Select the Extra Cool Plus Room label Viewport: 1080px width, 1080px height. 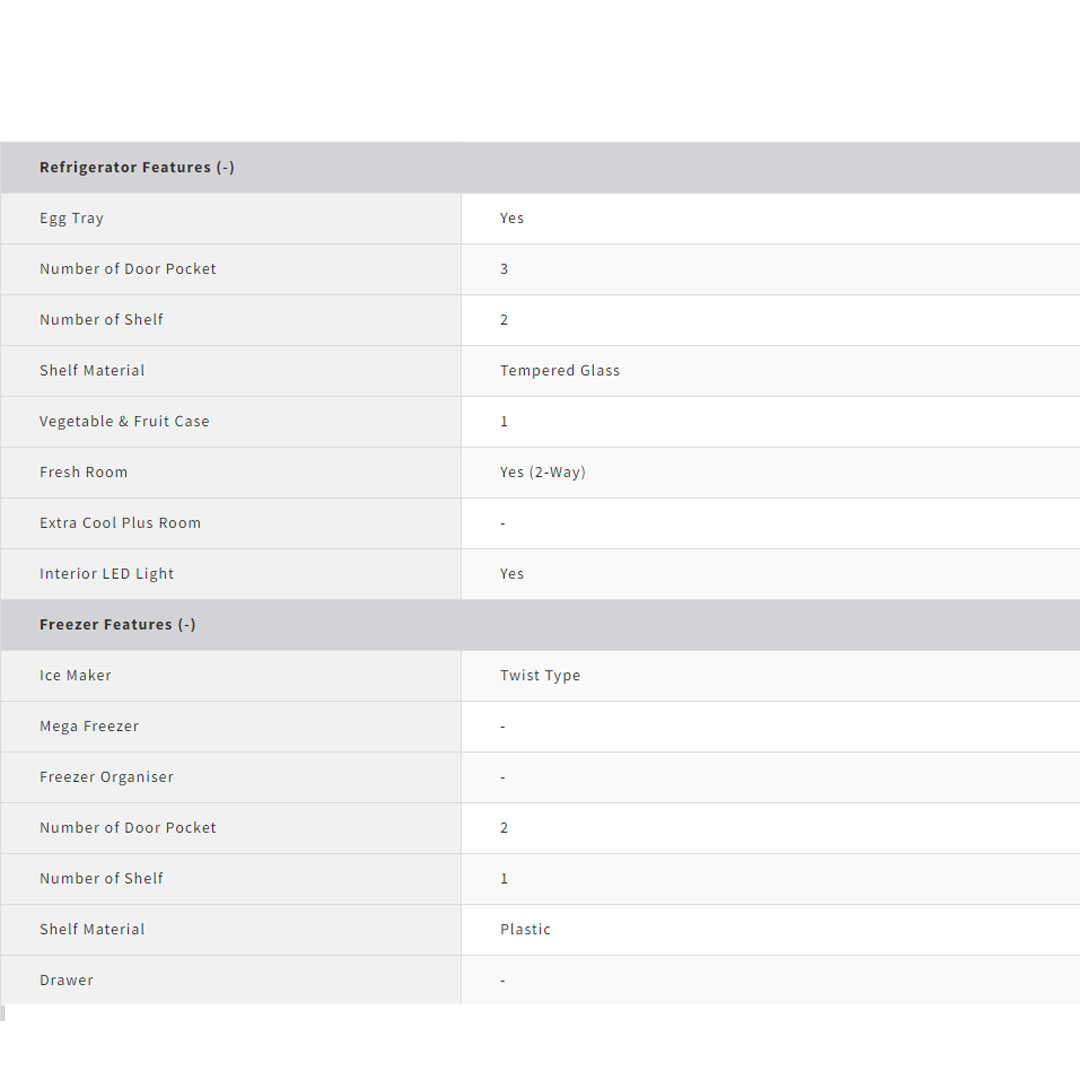click(120, 523)
